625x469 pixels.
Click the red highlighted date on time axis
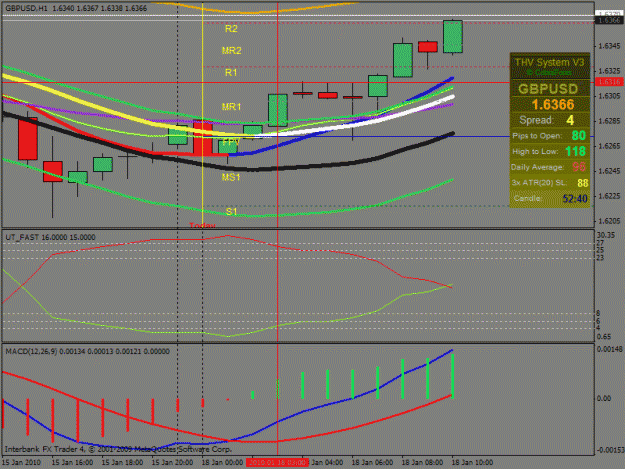pyautogui.click(x=277, y=463)
